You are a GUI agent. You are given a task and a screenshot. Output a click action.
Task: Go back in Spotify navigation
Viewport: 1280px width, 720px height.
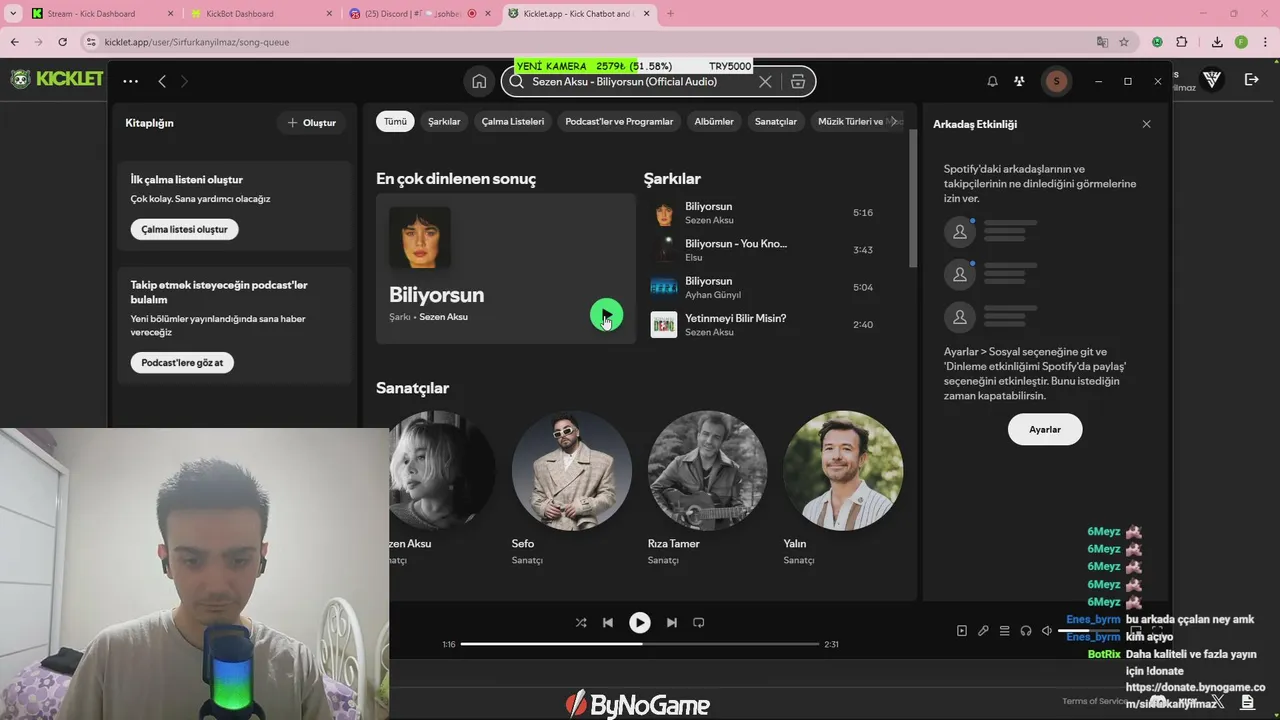click(x=162, y=81)
